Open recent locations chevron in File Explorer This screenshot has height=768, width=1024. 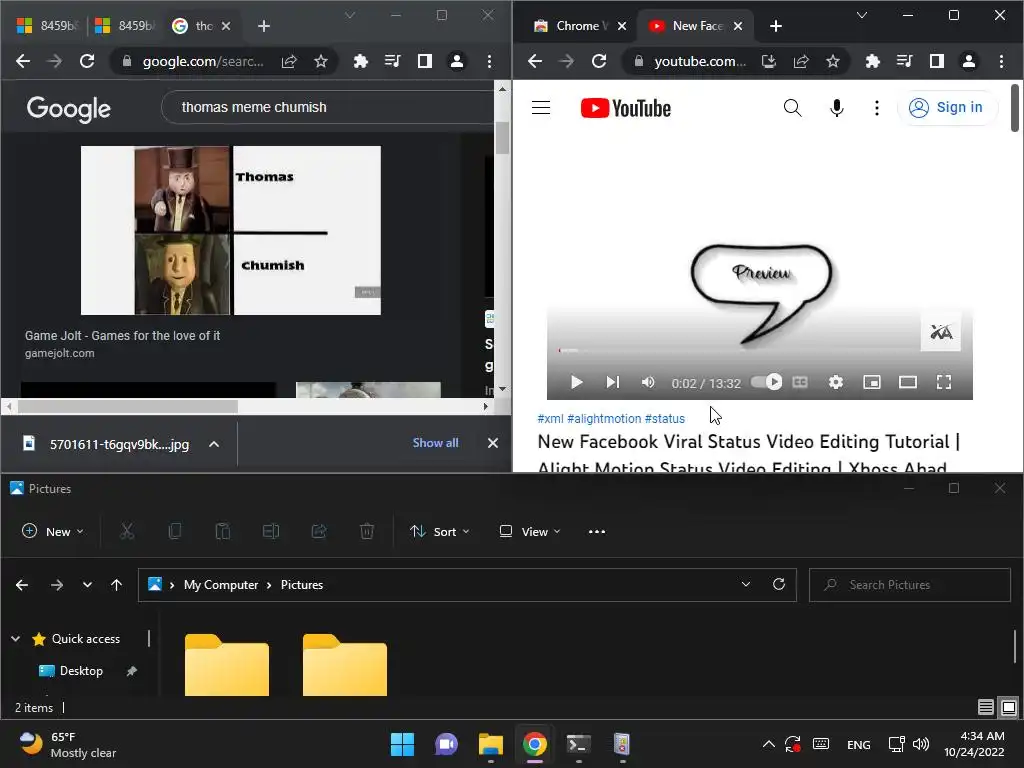(x=88, y=585)
